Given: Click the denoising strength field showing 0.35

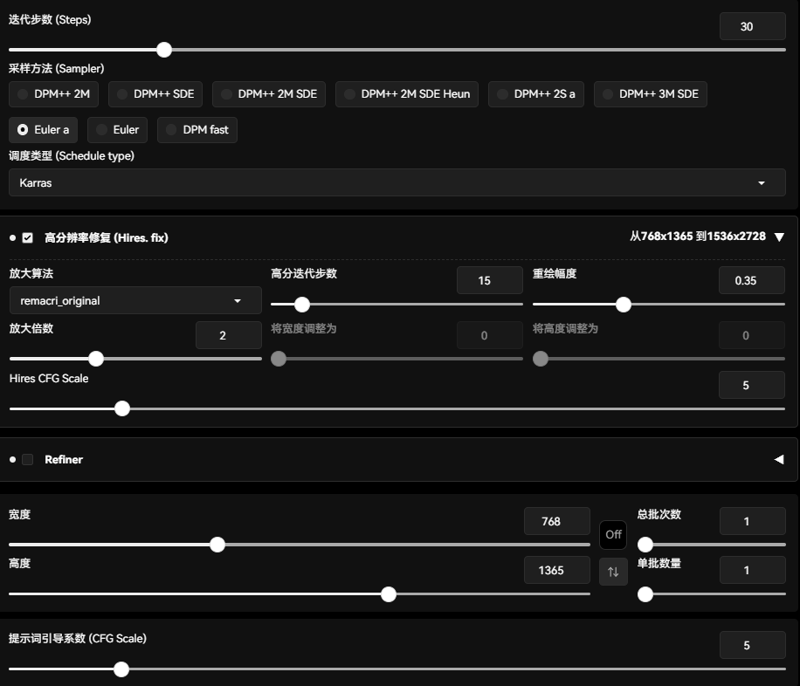Looking at the screenshot, I should tap(751, 281).
